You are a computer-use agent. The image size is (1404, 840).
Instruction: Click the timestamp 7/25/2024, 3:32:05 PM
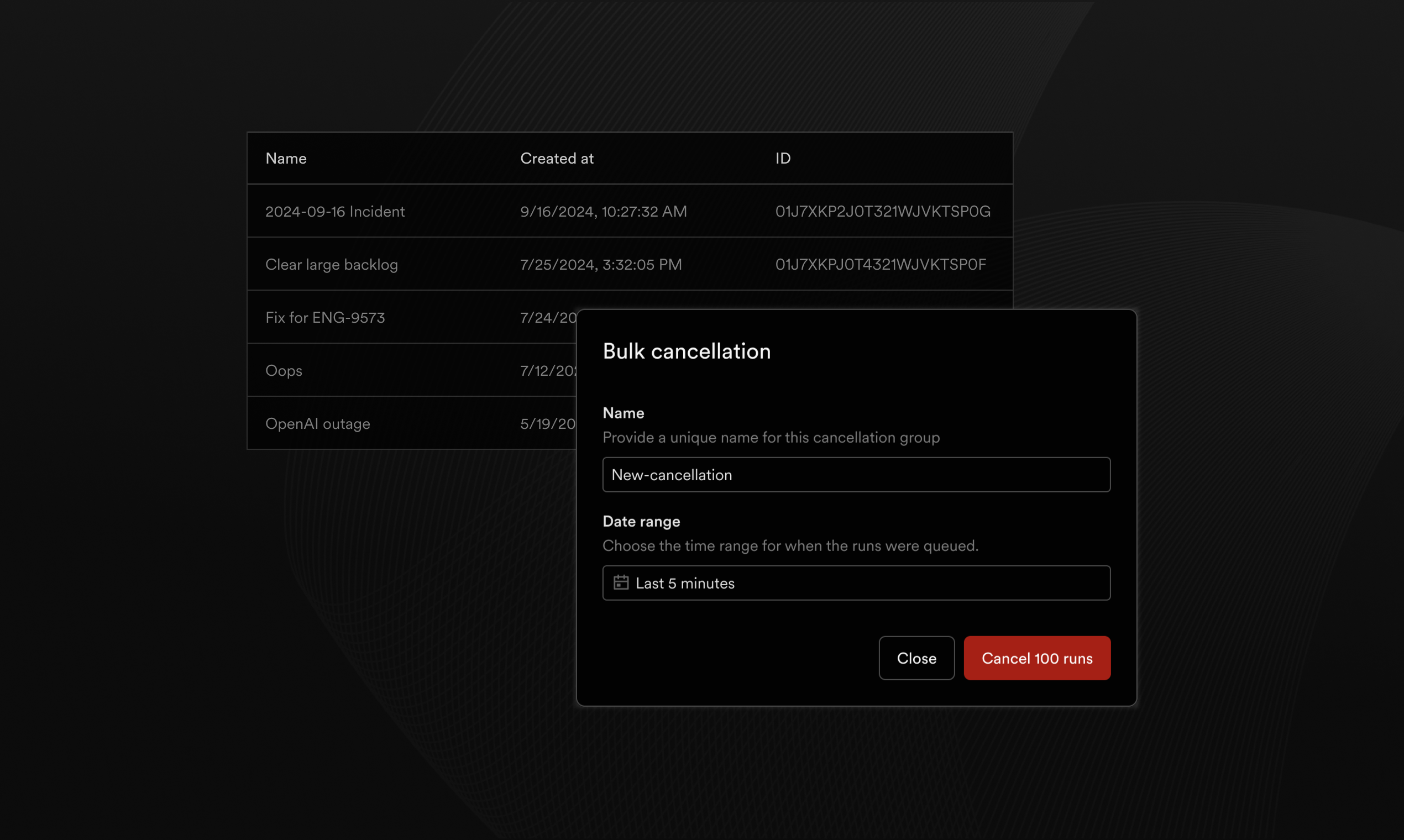tap(601, 264)
